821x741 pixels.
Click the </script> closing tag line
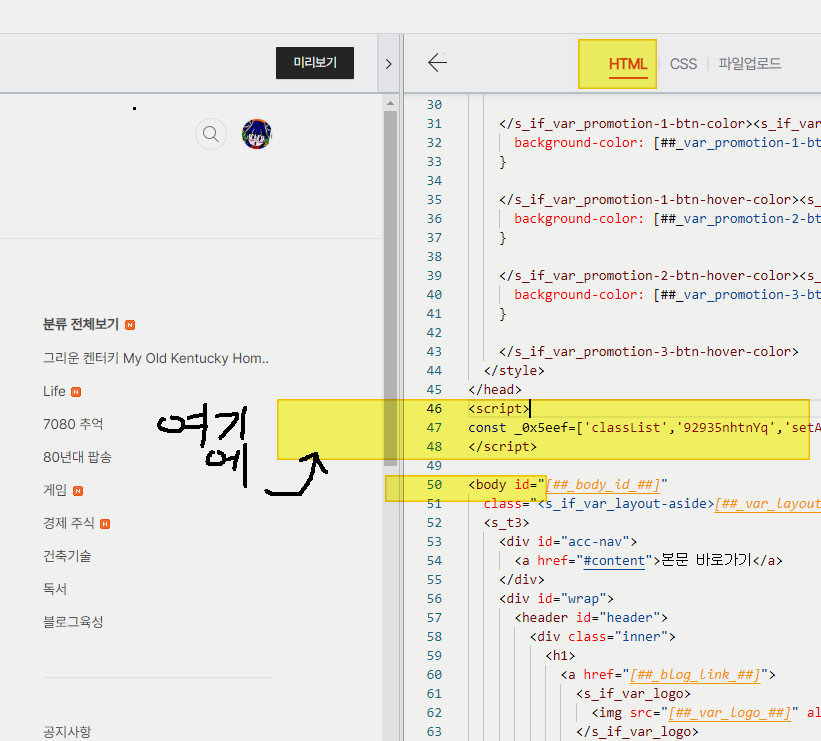tap(503, 447)
